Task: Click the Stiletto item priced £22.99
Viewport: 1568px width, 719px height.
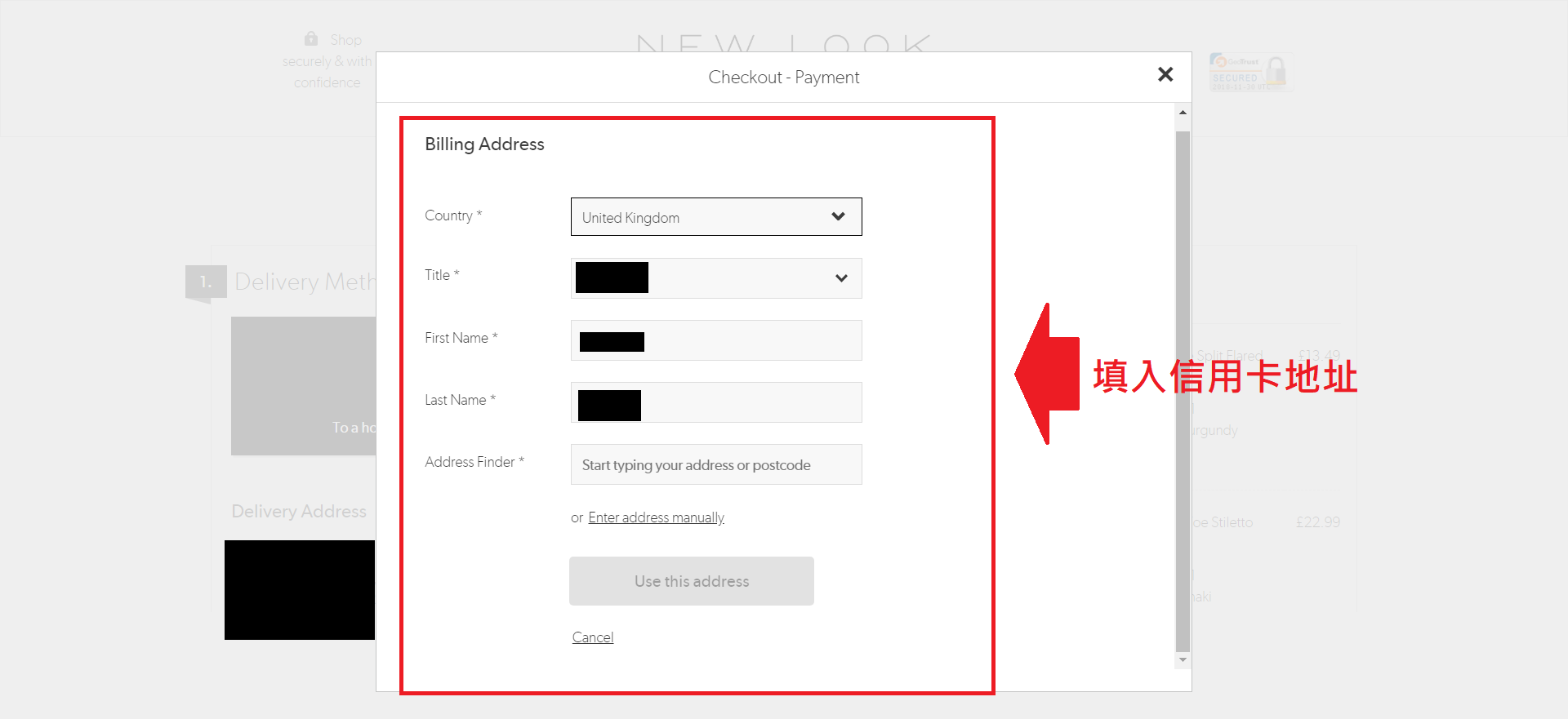Action: click(x=1223, y=522)
